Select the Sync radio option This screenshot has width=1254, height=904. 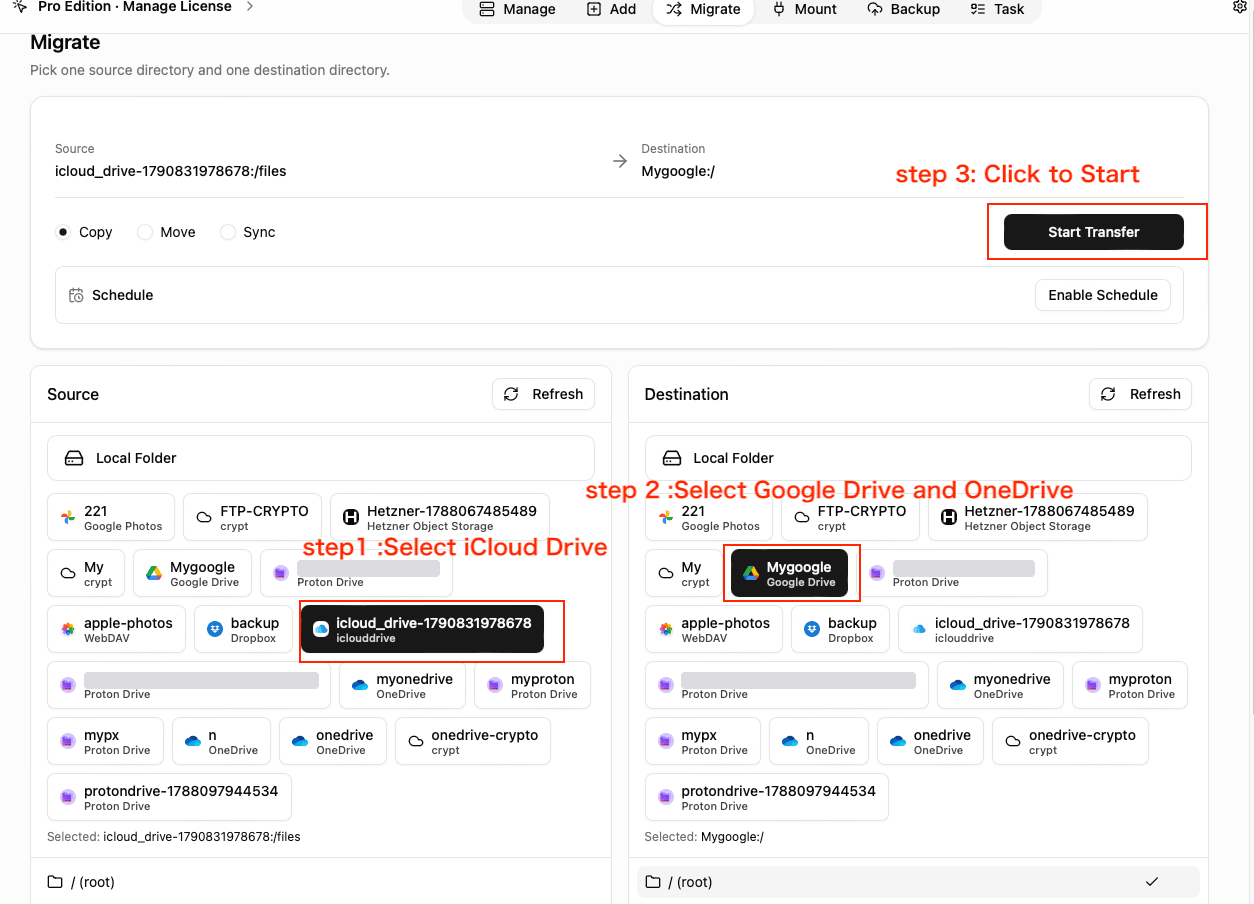[228, 232]
